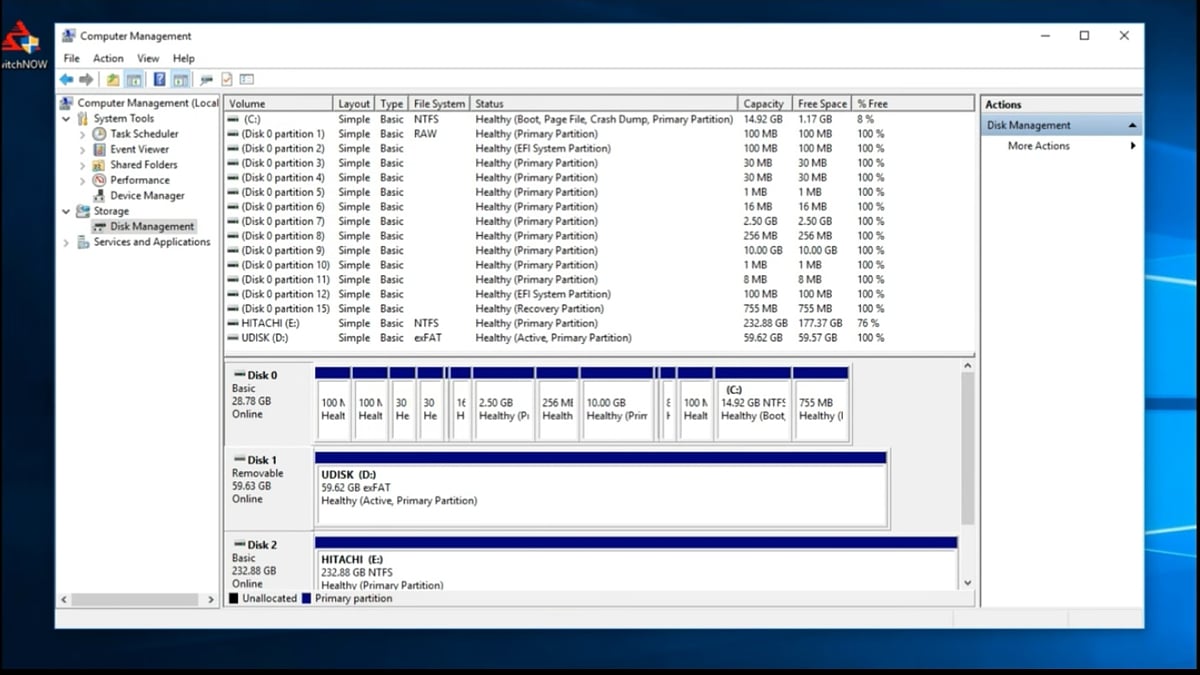Viewport: 1200px width, 675px height.
Task: Open the View menu
Action: [x=148, y=58]
